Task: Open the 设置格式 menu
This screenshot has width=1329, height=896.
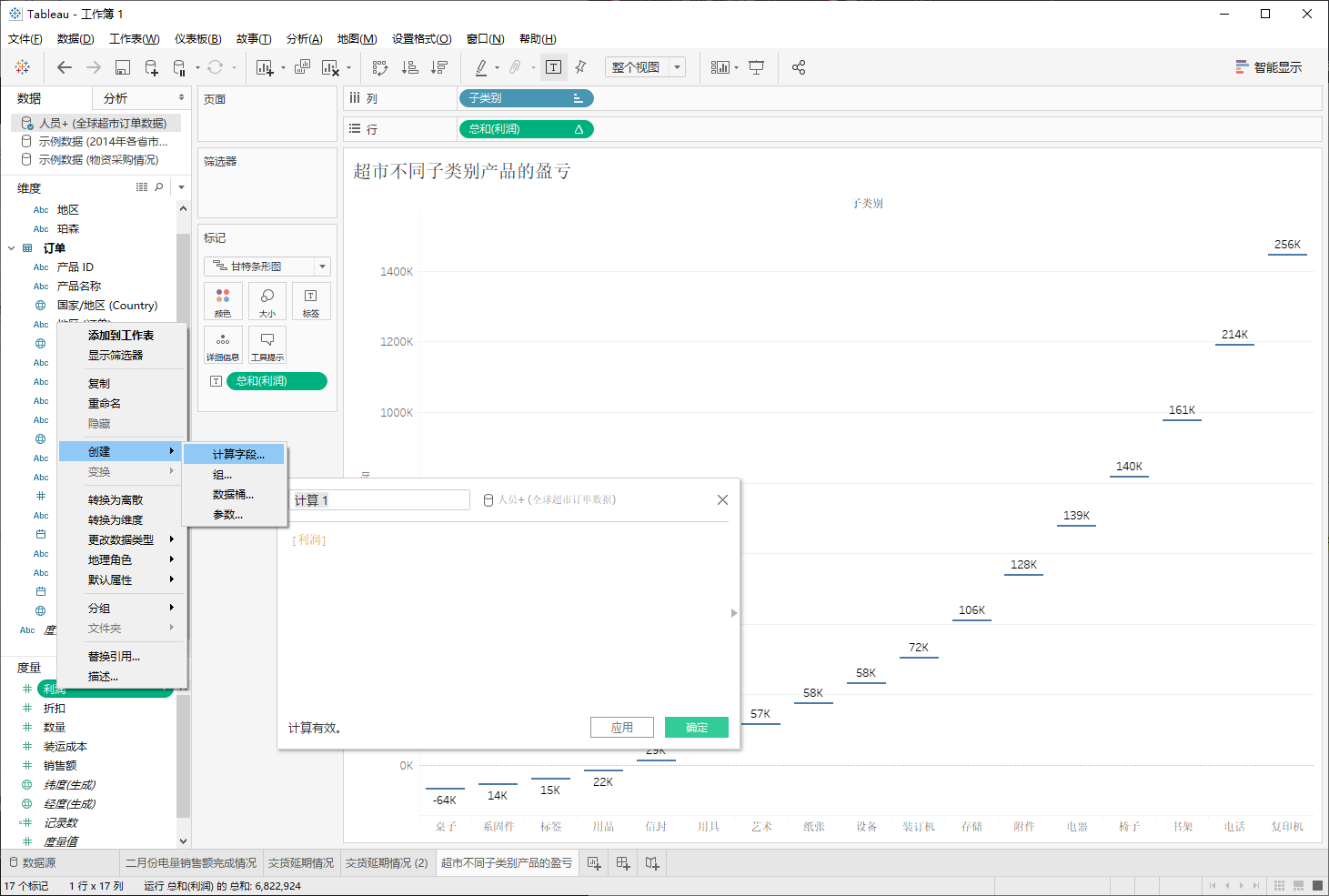Action: [x=421, y=39]
